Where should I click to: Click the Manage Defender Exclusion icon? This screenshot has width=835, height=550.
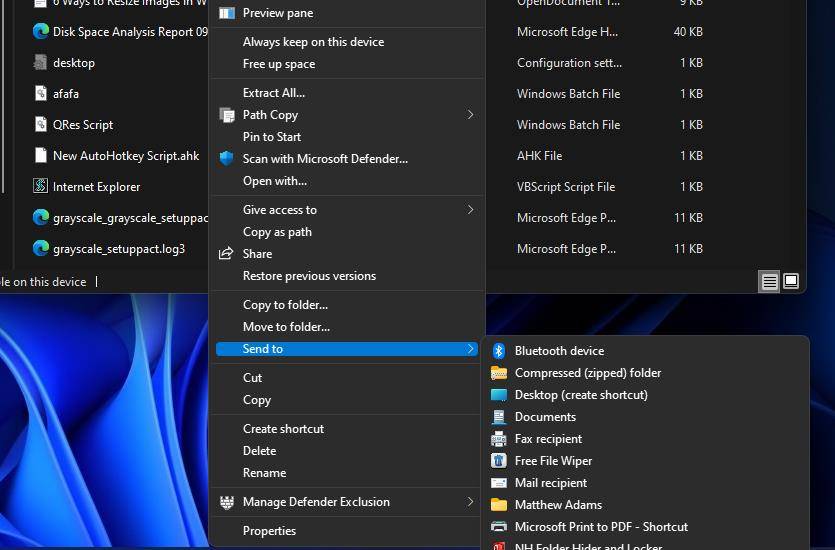[x=227, y=502]
